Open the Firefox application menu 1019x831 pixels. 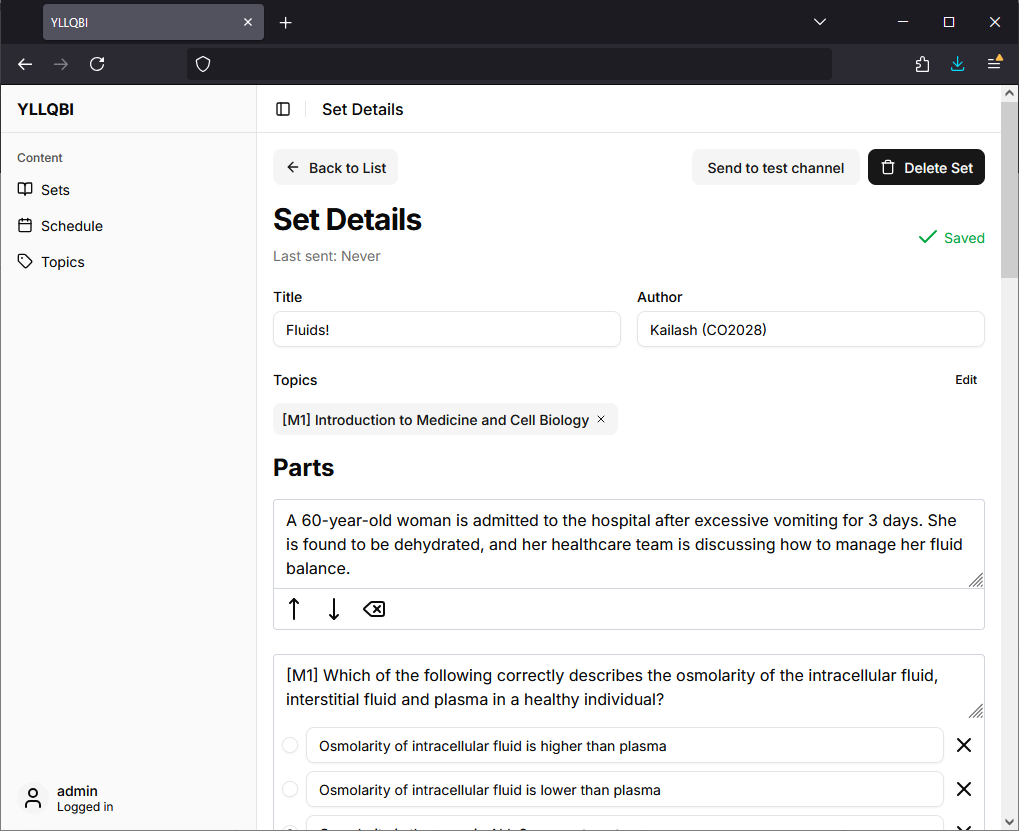coord(994,63)
